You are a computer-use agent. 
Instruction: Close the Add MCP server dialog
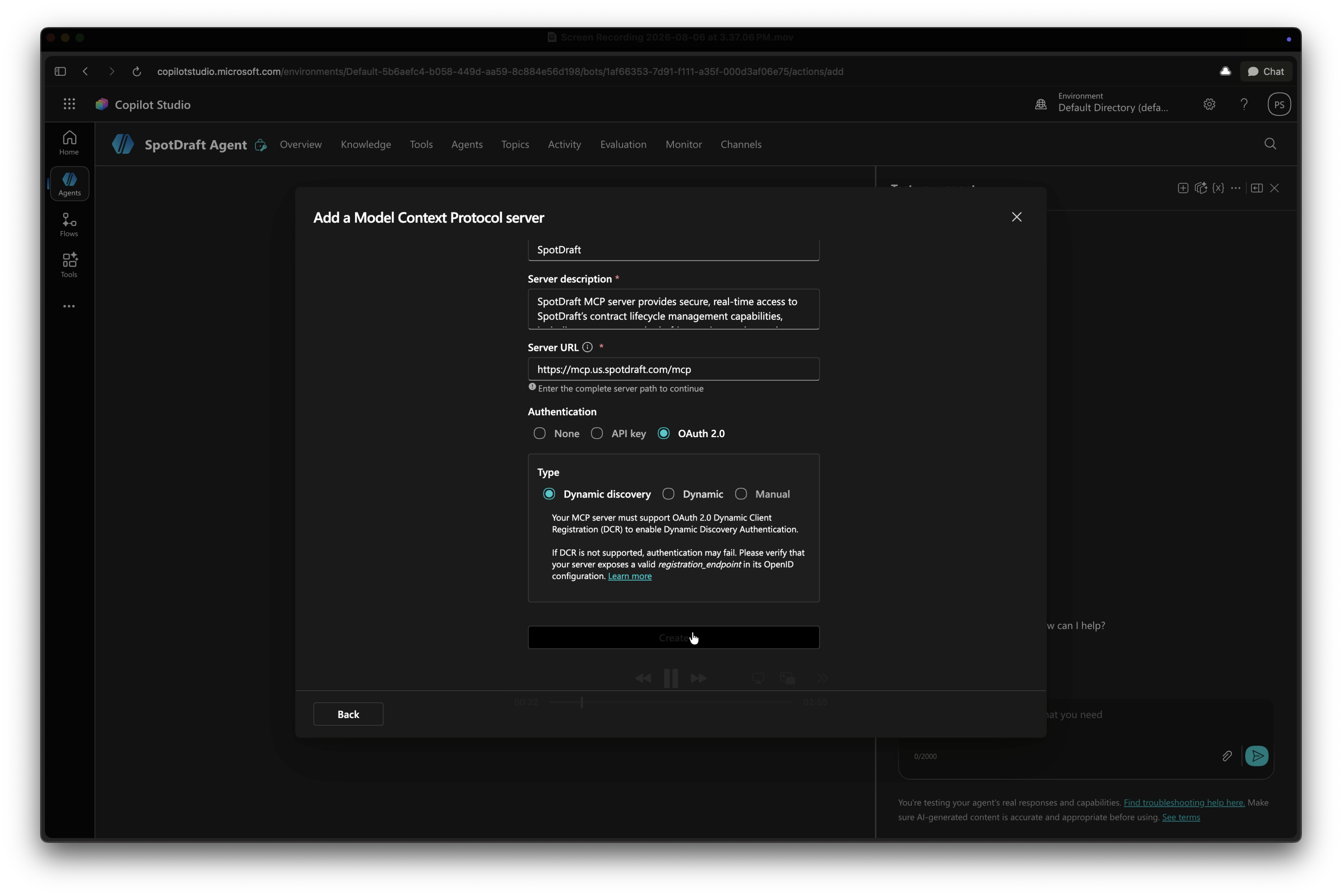coord(1016,217)
